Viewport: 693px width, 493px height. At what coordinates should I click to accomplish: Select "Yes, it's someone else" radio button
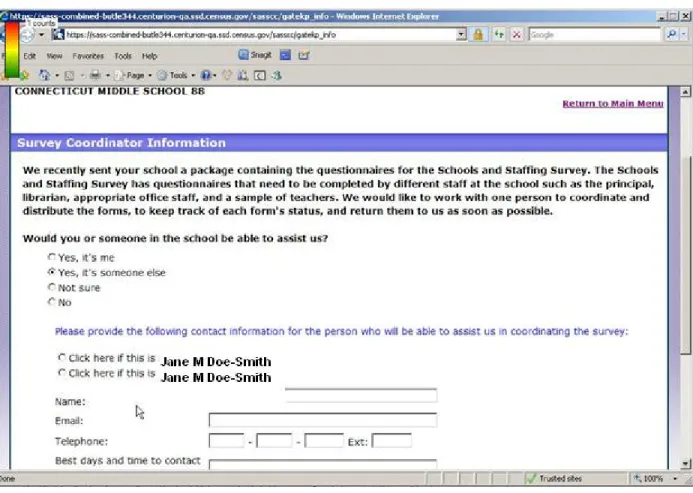pyautogui.click(x=52, y=272)
